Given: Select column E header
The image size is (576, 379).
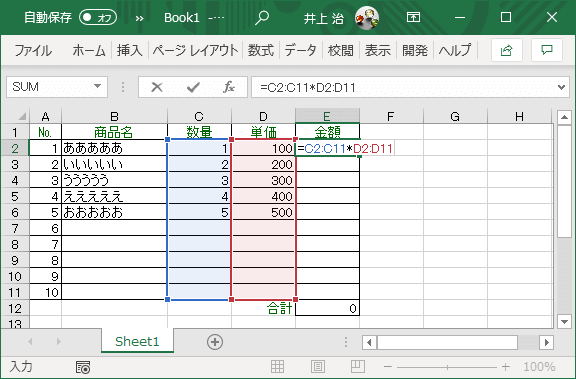Looking at the screenshot, I should tap(327, 117).
